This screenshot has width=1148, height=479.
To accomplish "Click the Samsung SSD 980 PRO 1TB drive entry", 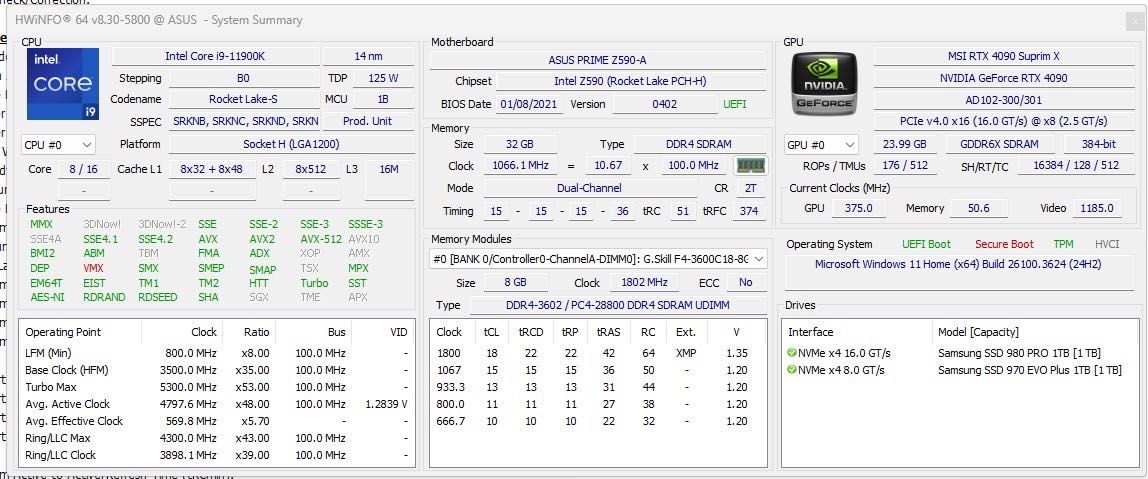I will tap(1019, 353).
